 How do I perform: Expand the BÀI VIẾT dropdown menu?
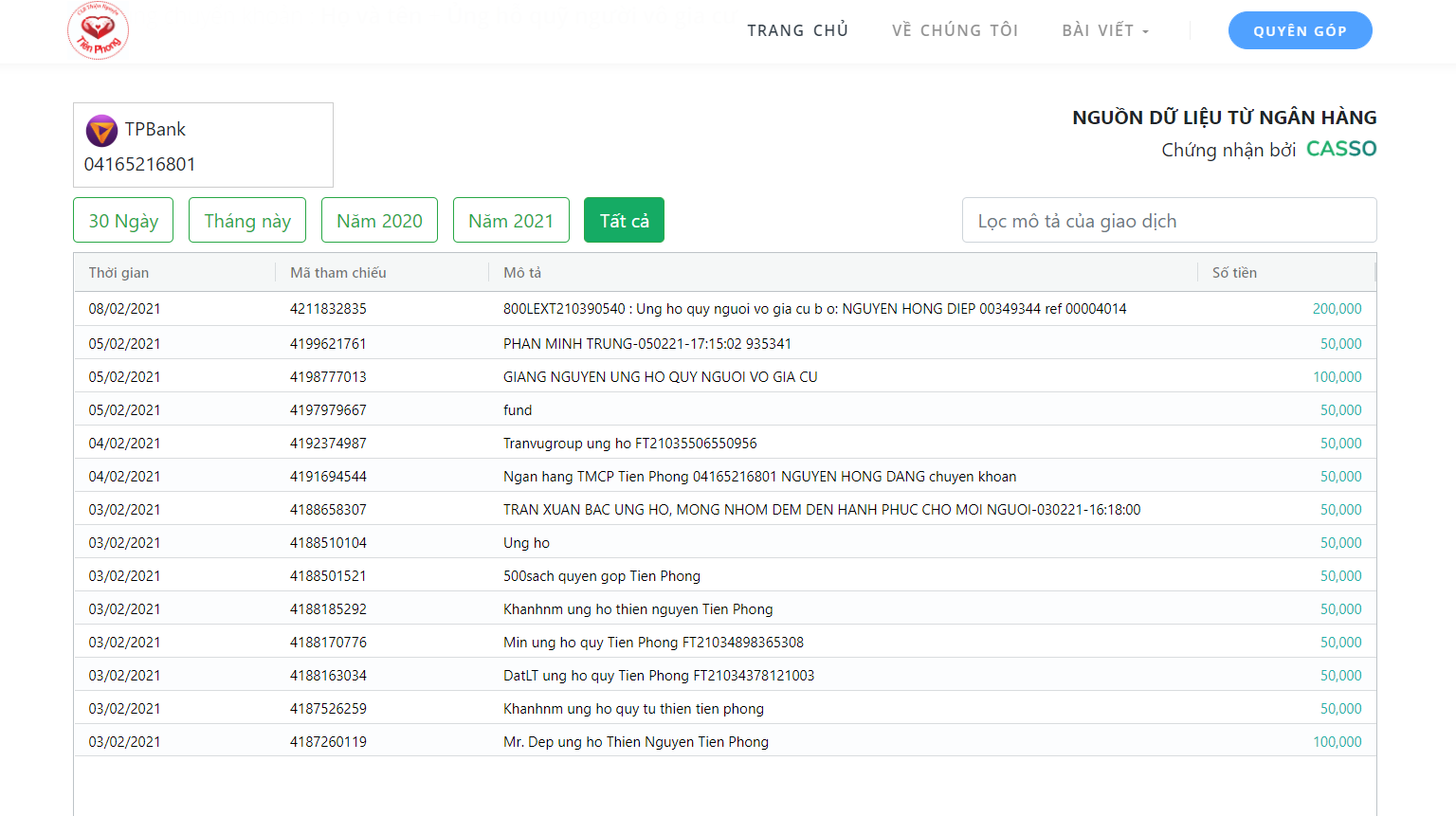(x=1104, y=30)
